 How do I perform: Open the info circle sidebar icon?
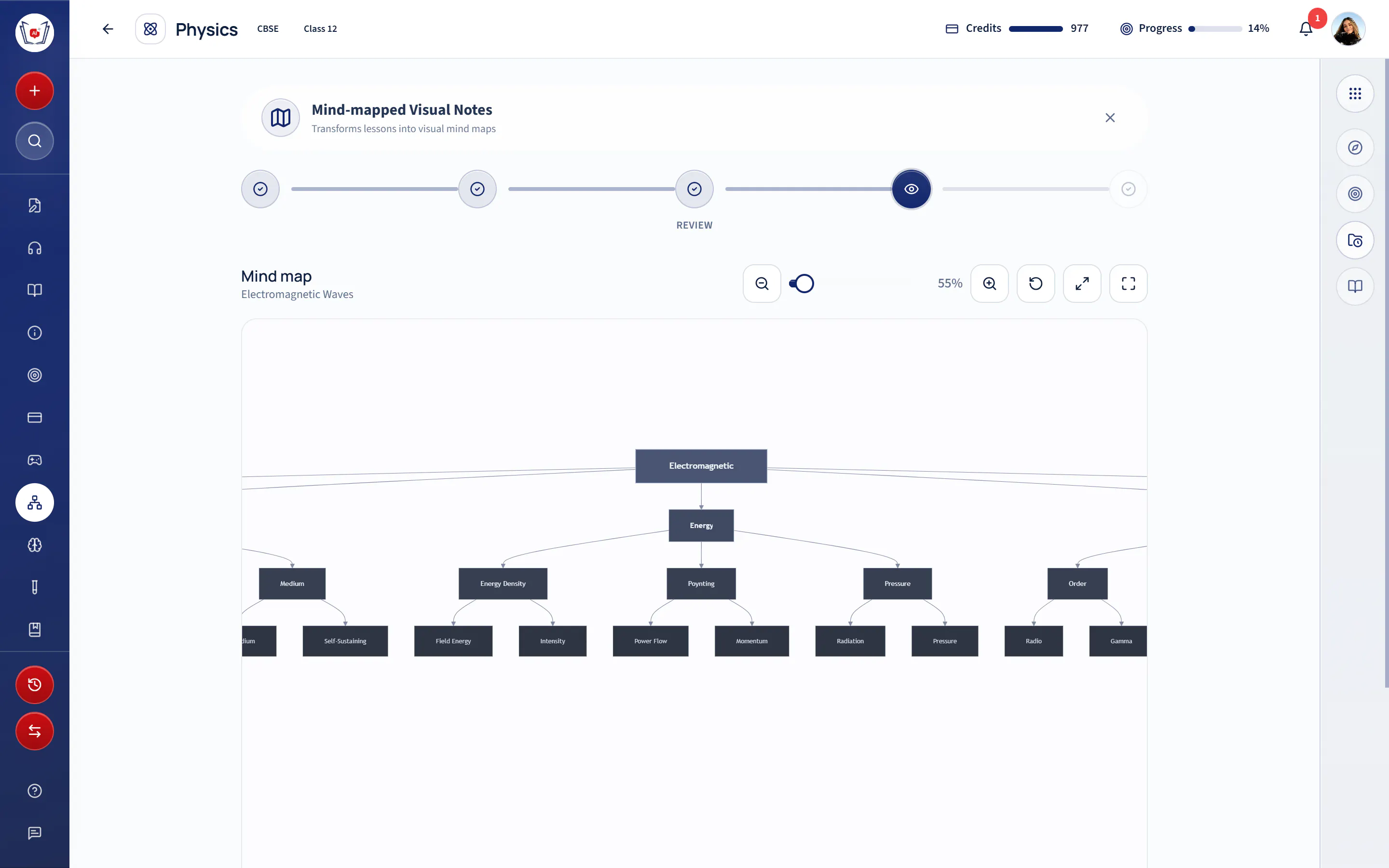(x=34, y=333)
